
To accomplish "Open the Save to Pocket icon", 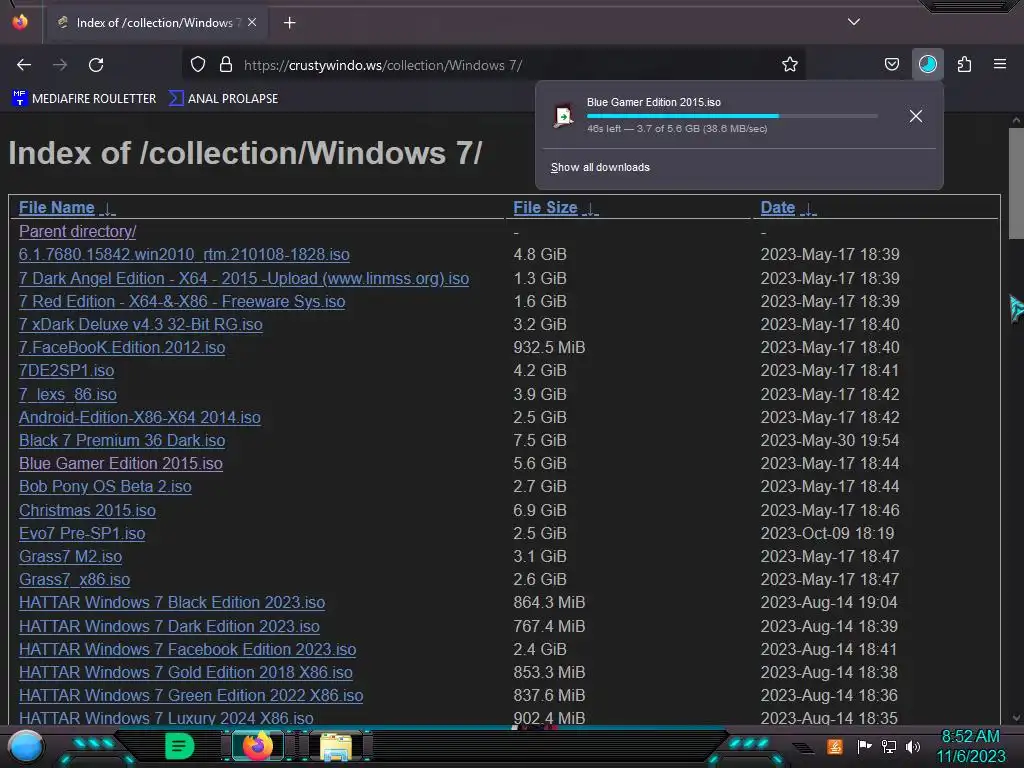I will 891,65.
